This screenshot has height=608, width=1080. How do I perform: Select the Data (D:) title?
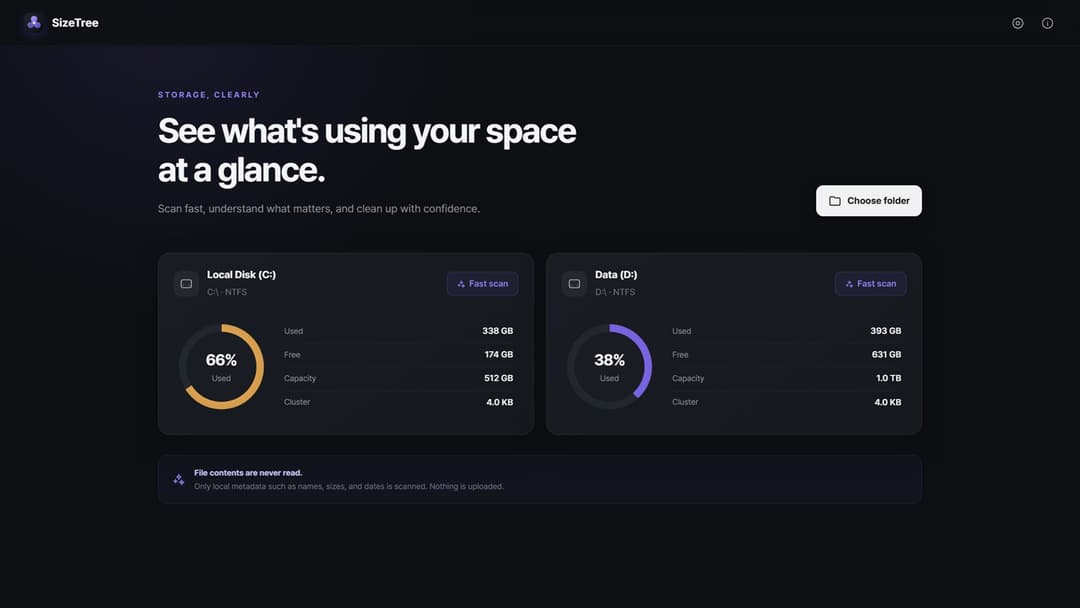[x=616, y=275]
